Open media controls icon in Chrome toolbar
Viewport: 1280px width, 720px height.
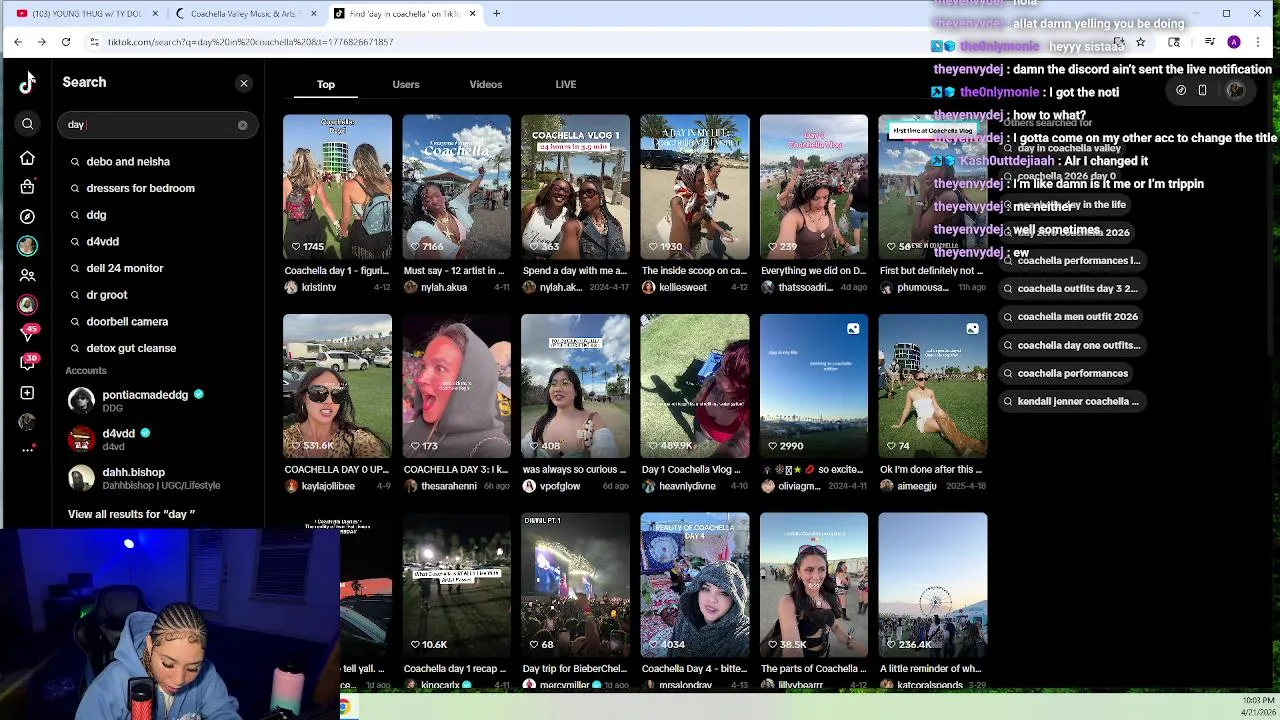coord(1209,42)
